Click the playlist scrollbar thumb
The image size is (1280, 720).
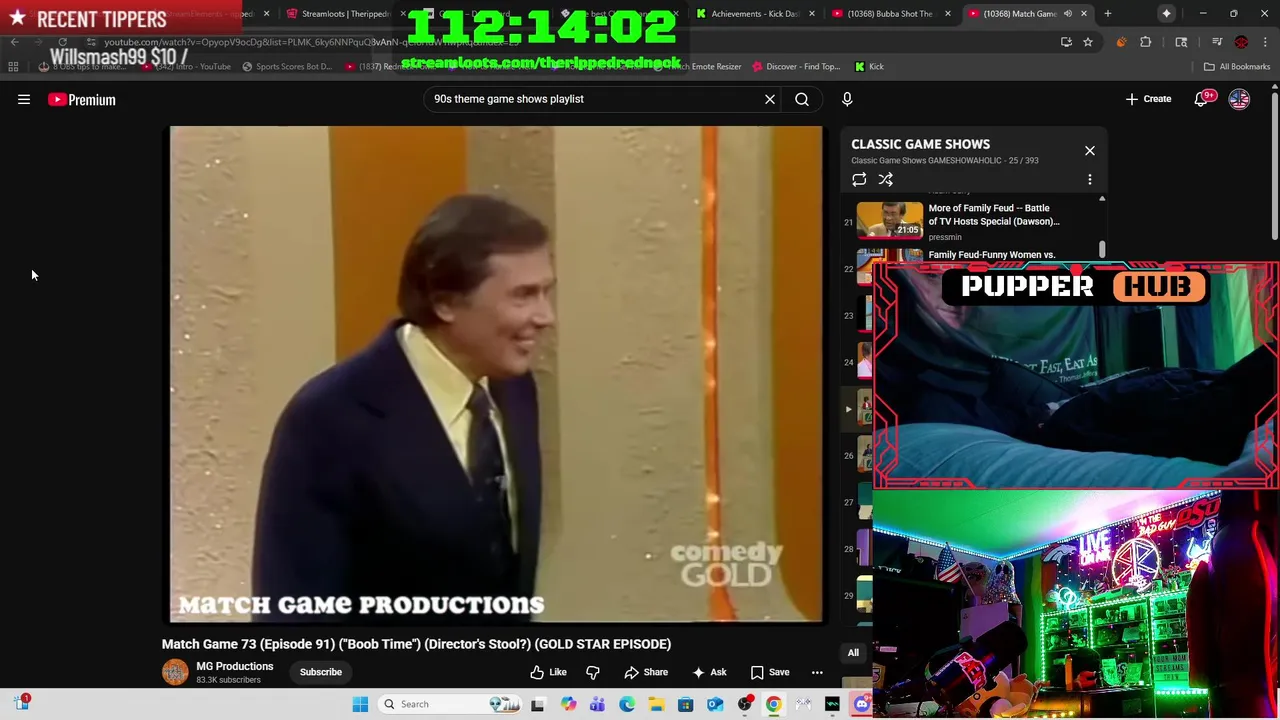[1102, 248]
